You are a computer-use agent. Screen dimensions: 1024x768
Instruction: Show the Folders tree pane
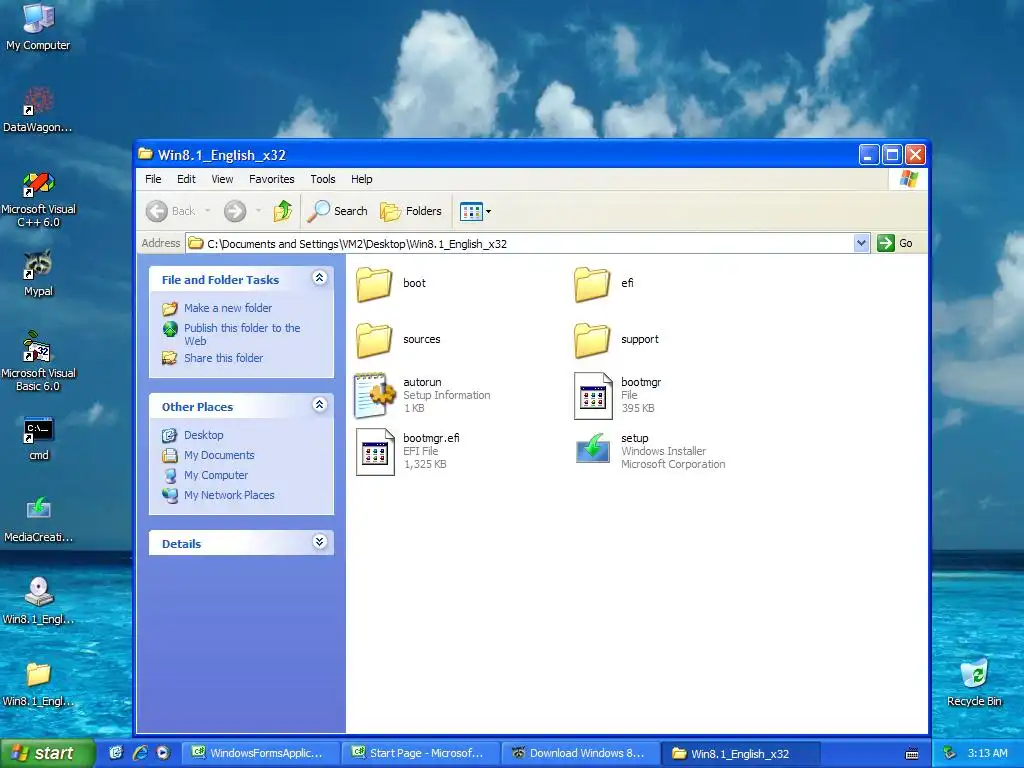411,211
